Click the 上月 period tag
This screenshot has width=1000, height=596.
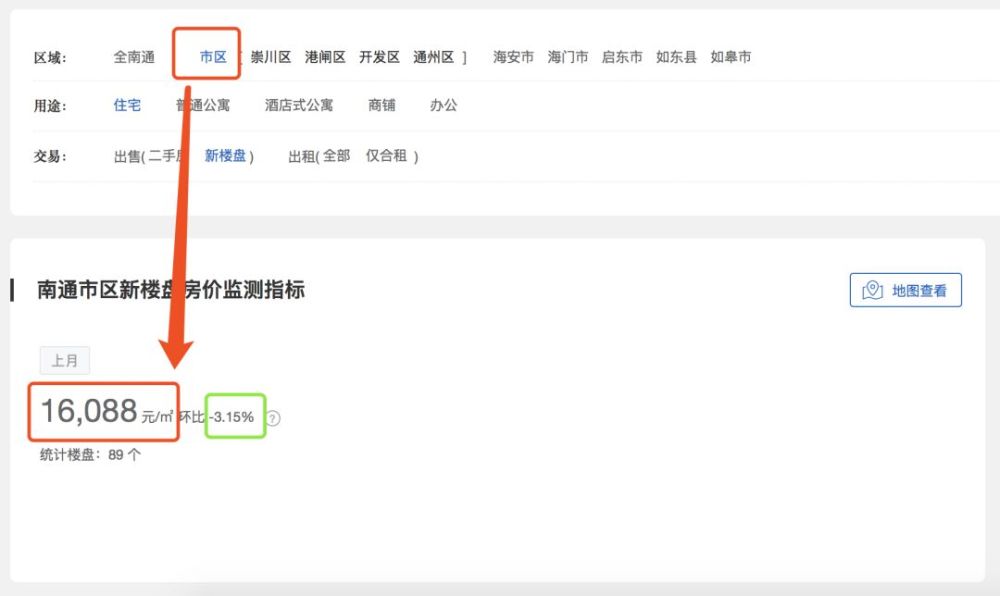(65, 361)
